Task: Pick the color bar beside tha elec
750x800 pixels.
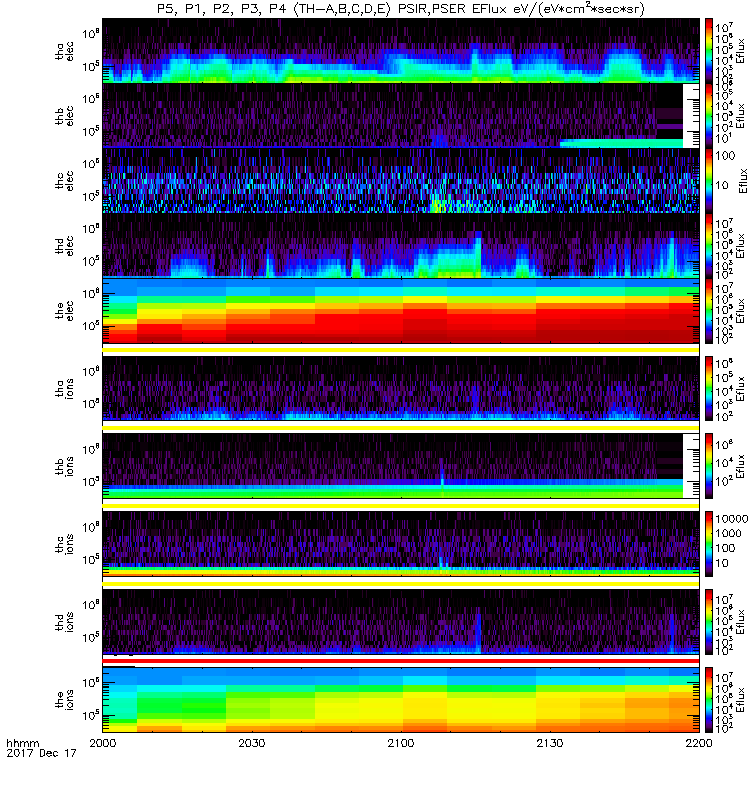Action: (709, 51)
